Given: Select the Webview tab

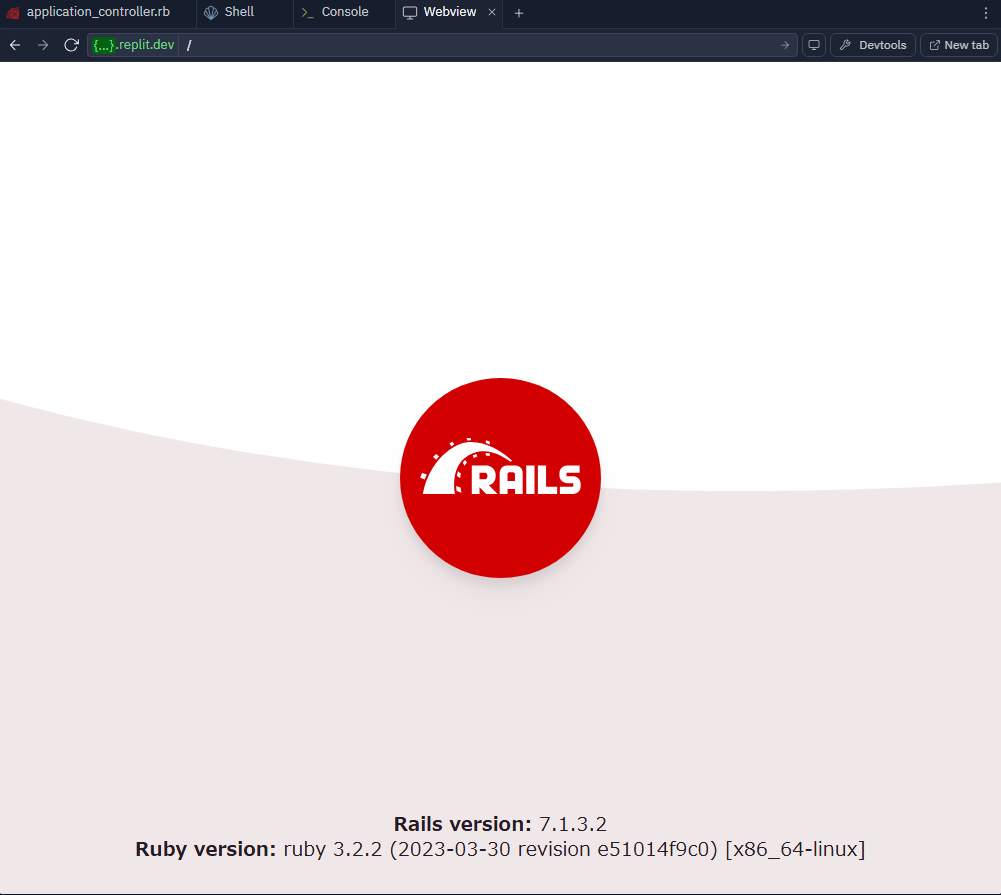Looking at the screenshot, I should (x=449, y=12).
